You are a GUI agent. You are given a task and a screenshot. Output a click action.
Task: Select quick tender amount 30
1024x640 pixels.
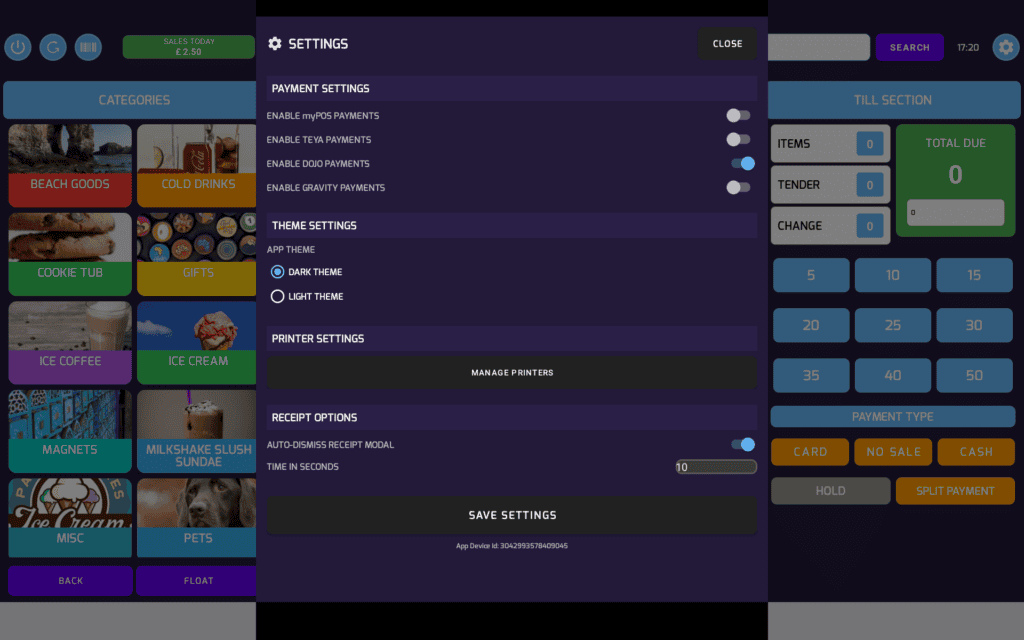tap(974, 325)
